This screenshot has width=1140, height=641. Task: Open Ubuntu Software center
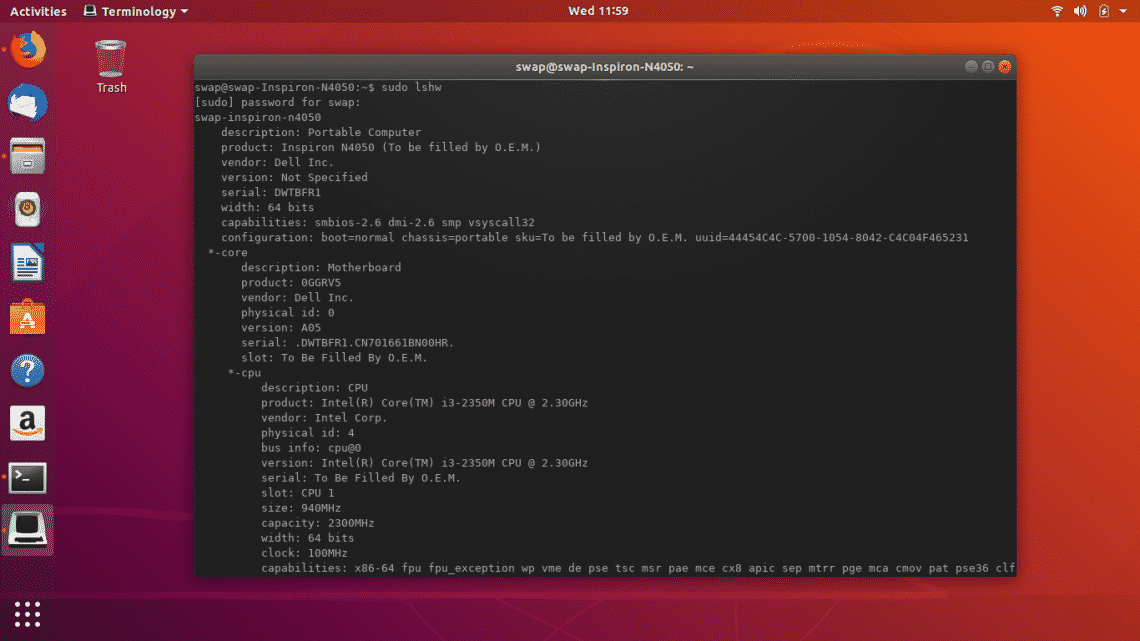tap(27, 317)
